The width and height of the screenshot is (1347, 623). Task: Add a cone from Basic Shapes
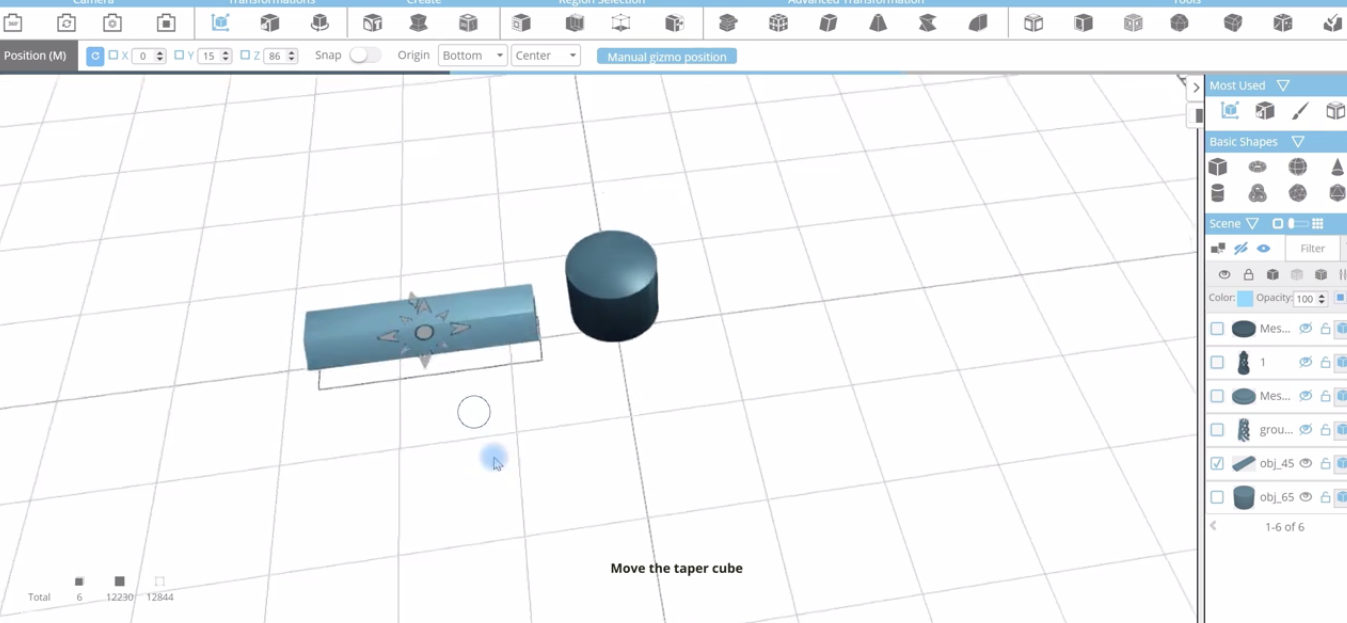pyautogui.click(x=1337, y=166)
